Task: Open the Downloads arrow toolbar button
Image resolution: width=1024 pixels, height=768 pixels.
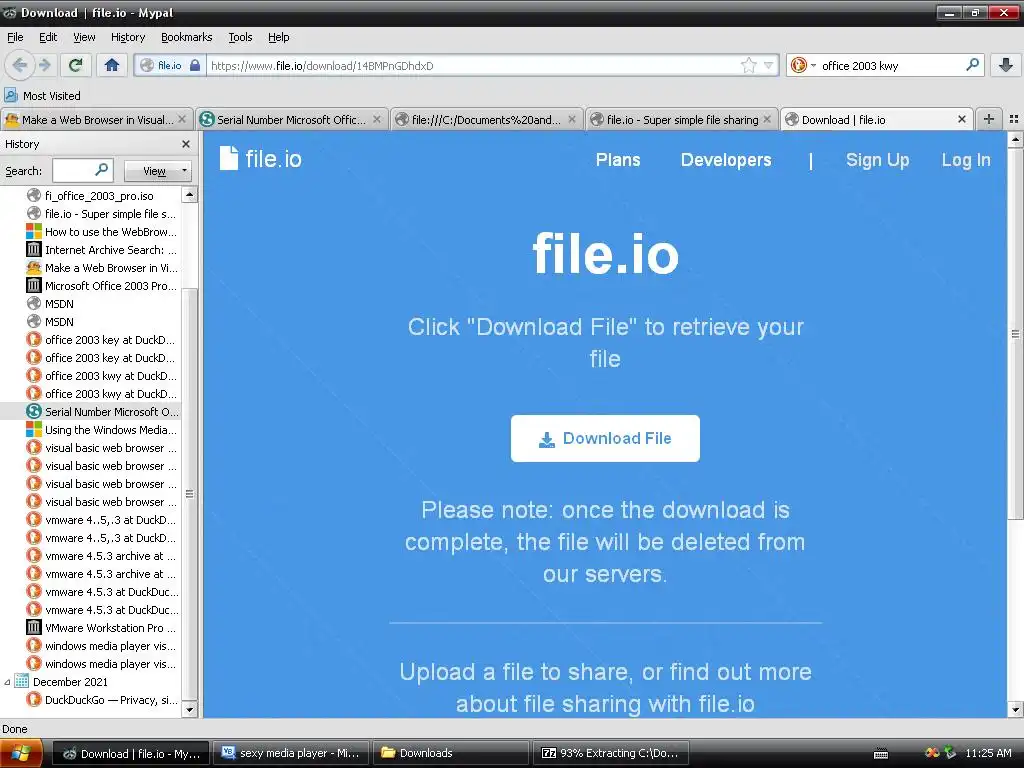Action: click(x=1006, y=65)
